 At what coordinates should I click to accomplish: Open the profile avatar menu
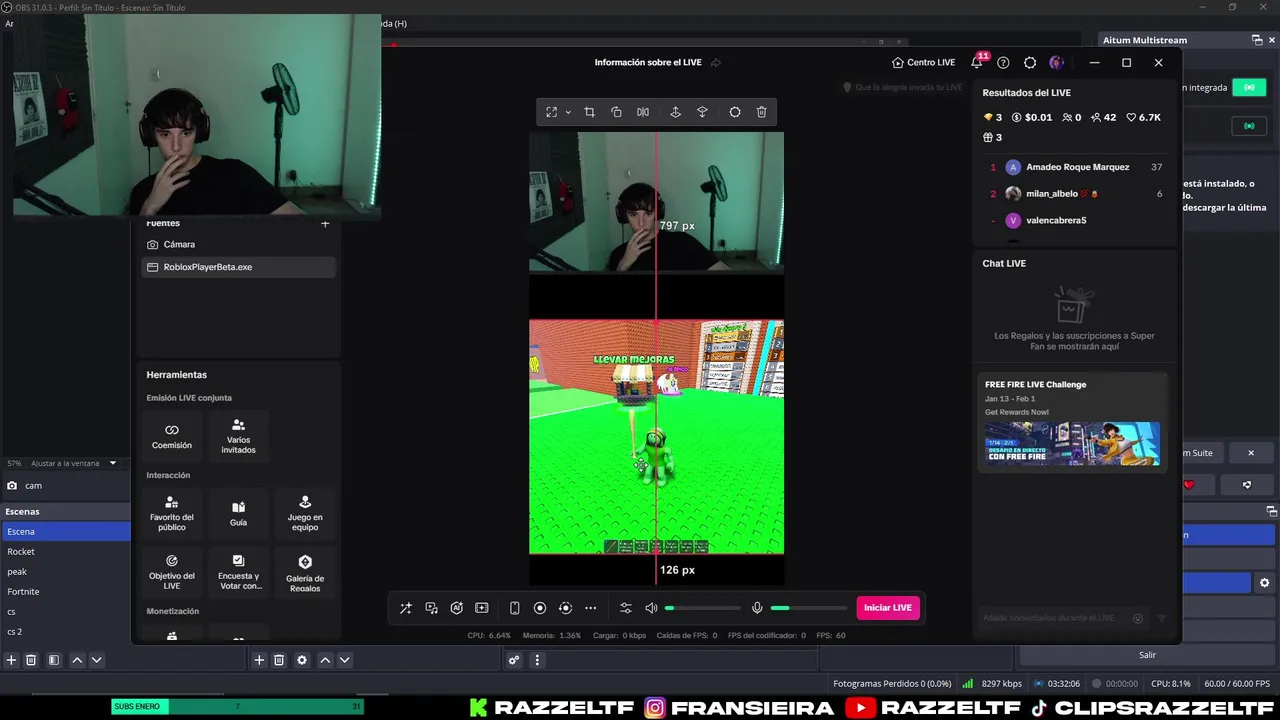1056,62
